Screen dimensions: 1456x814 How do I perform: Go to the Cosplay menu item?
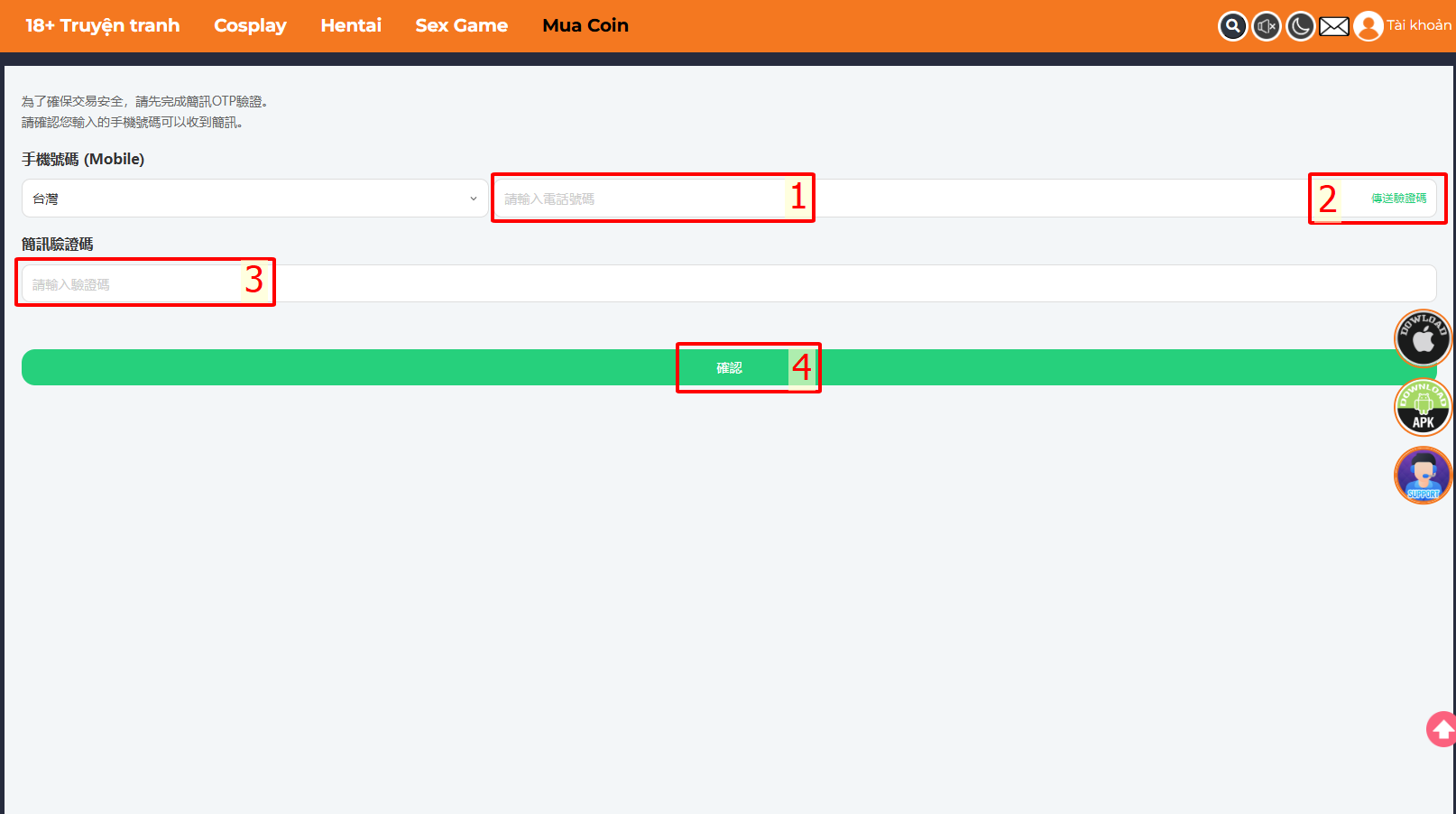click(250, 26)
